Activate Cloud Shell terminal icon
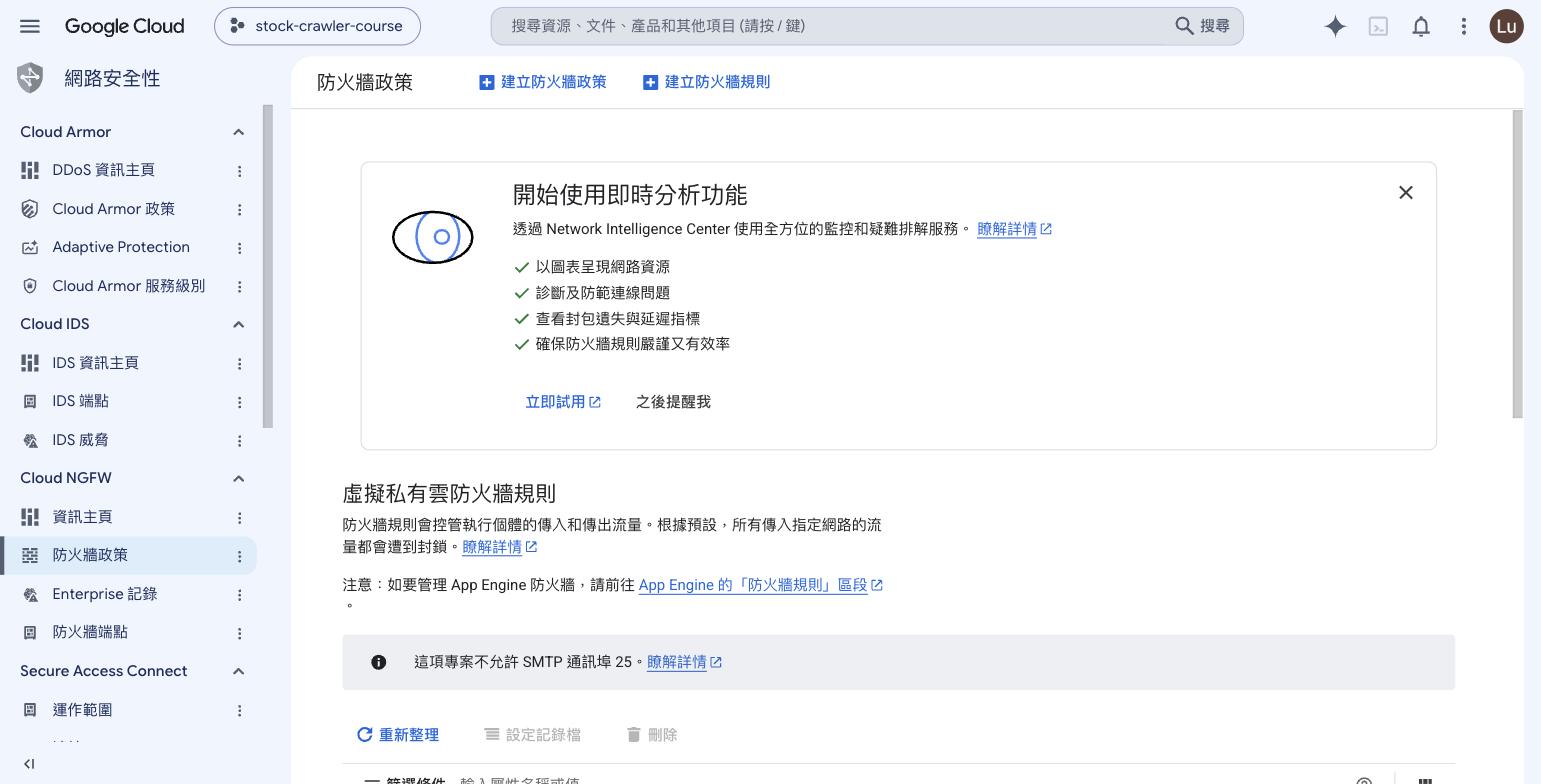 pos(1378,27)
